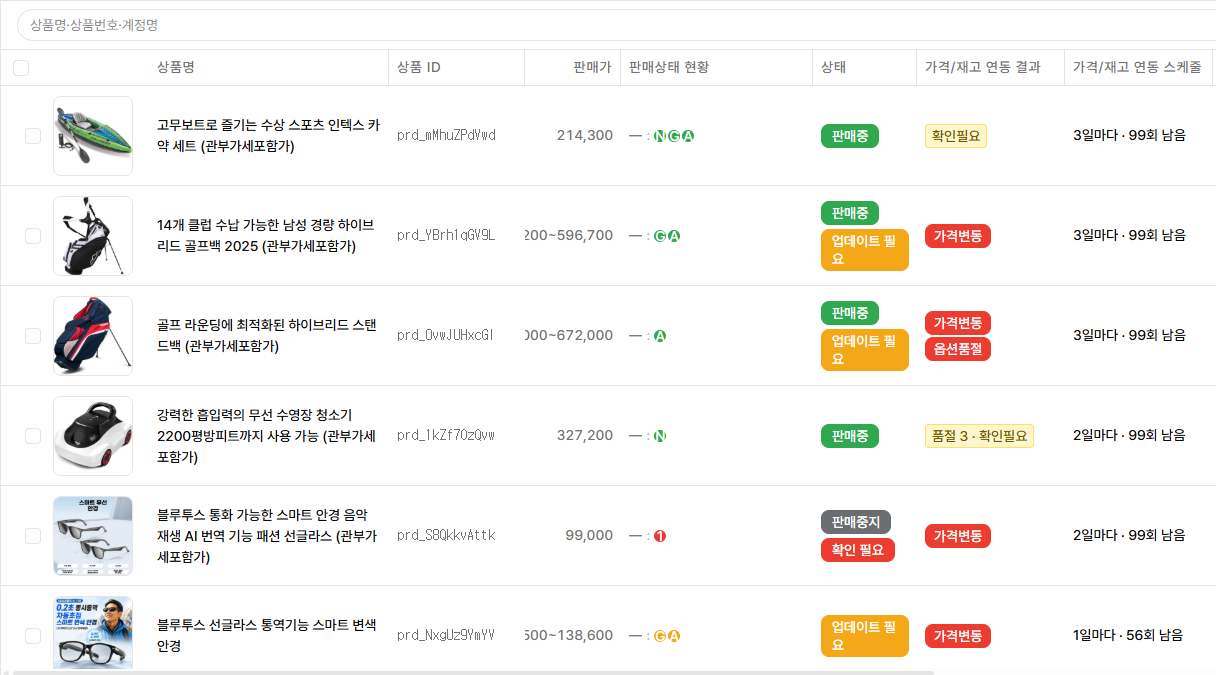Screen dimensions: 1216x675
Task: Click 업데이트 필요 badge in prd_YBrh1qGV9L row
Action: pos(865,250)
